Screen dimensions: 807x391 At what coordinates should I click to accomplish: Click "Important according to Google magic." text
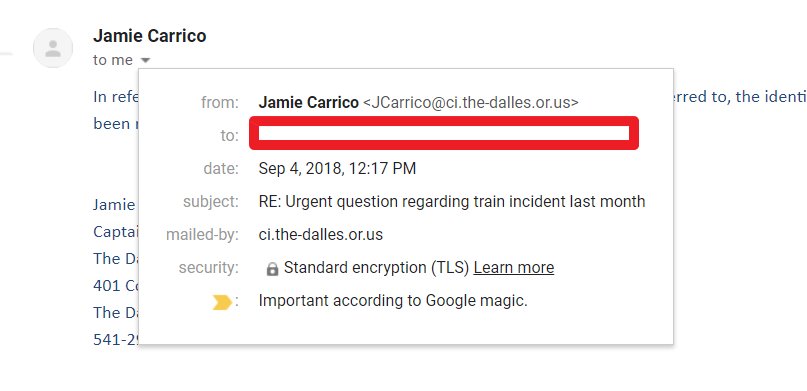393,300
